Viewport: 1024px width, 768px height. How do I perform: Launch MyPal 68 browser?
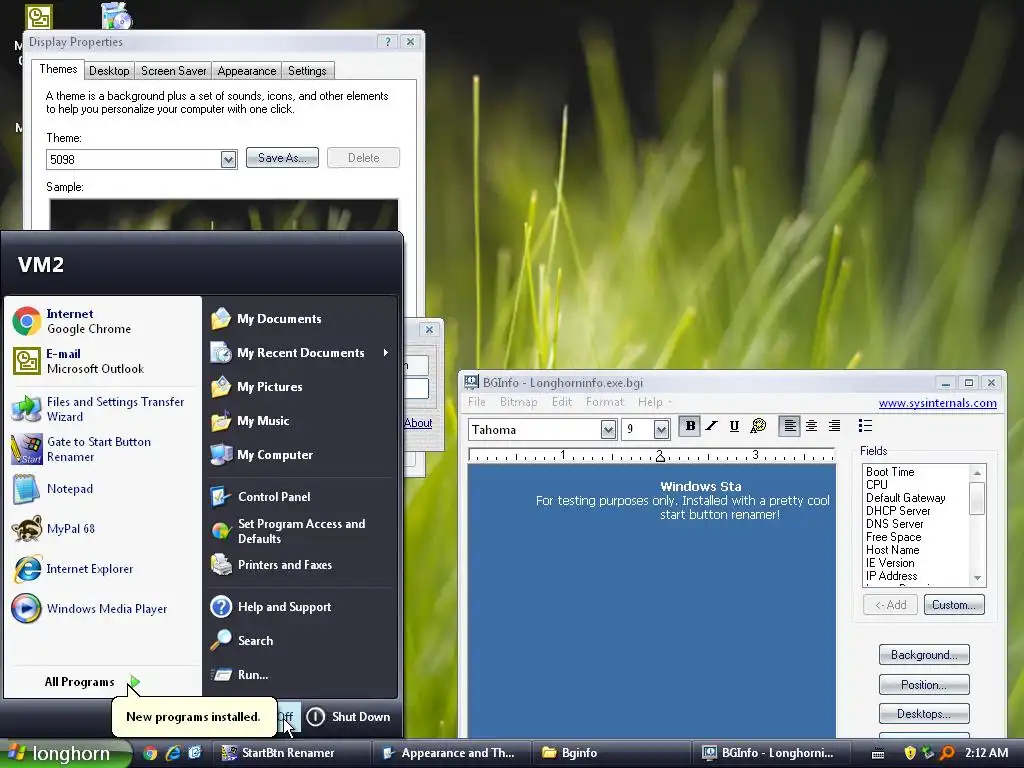[103, 529]
